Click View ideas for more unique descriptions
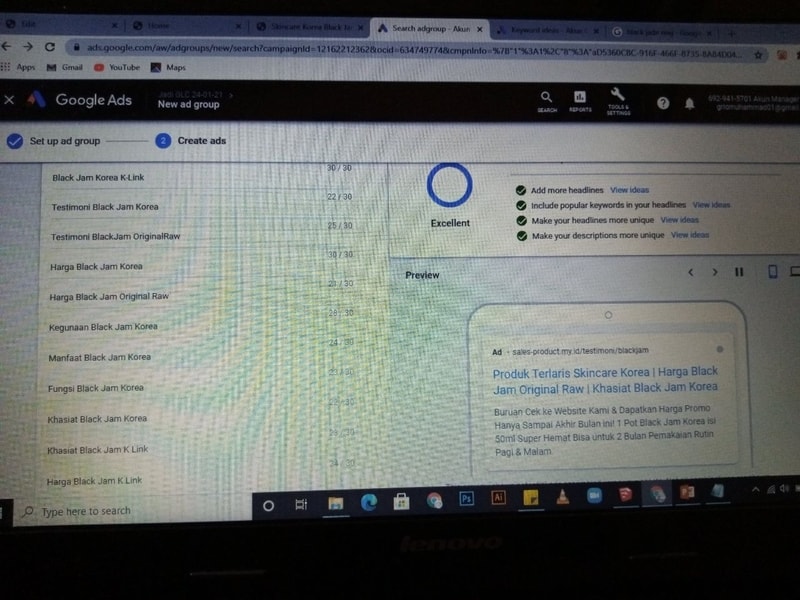 click(x=689, y=235)
